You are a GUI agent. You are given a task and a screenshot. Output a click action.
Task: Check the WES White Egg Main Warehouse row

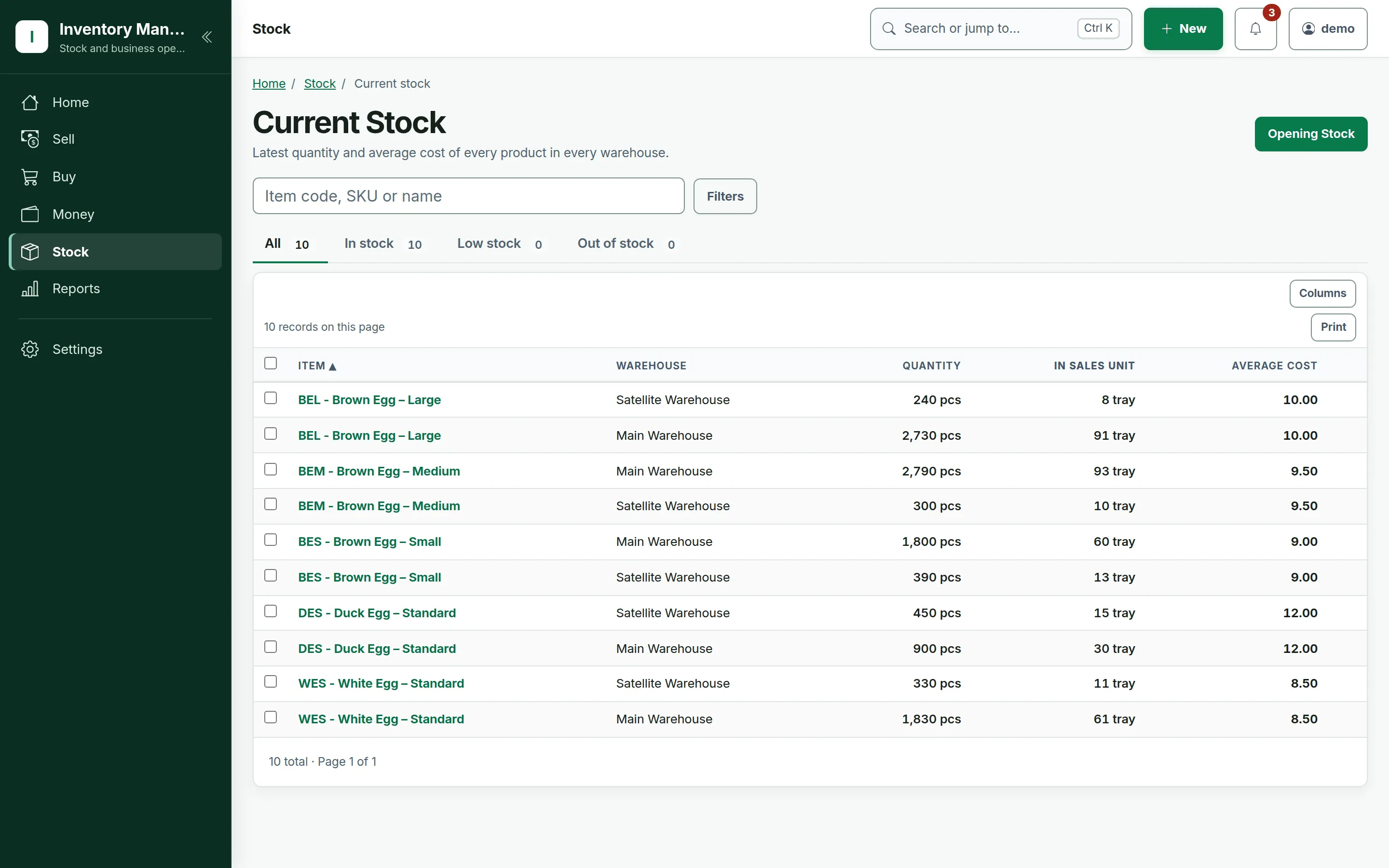pyautogui.click(x=271, y=717)
